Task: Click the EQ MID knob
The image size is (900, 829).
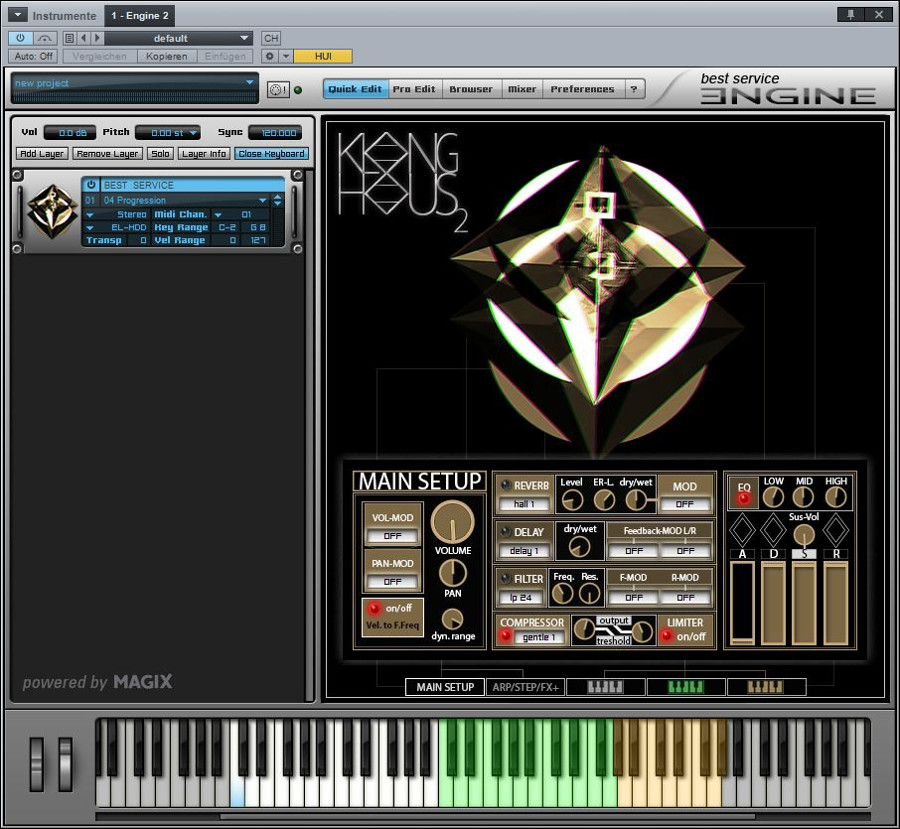Action: pyautogui.click(x=804, y=497)
